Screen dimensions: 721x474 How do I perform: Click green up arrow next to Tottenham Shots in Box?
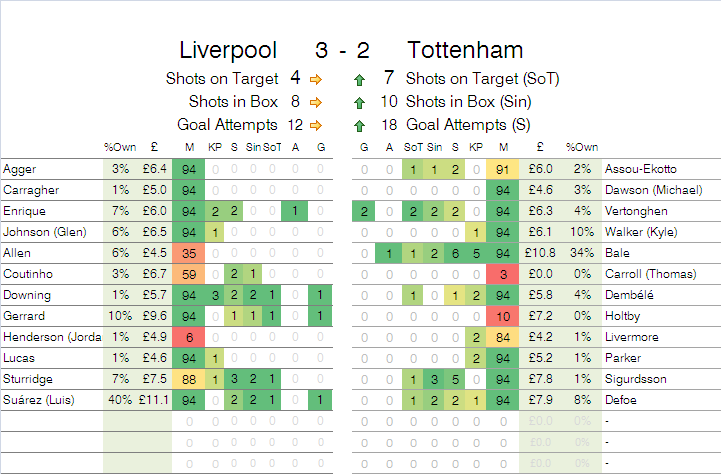point(360,101)
